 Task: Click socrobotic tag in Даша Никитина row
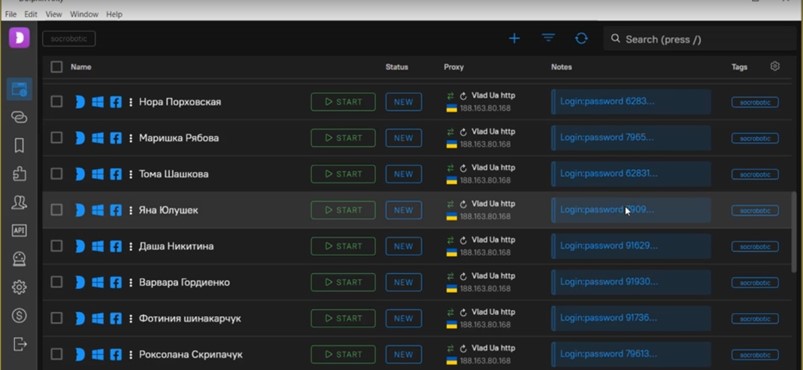point(755,247)
